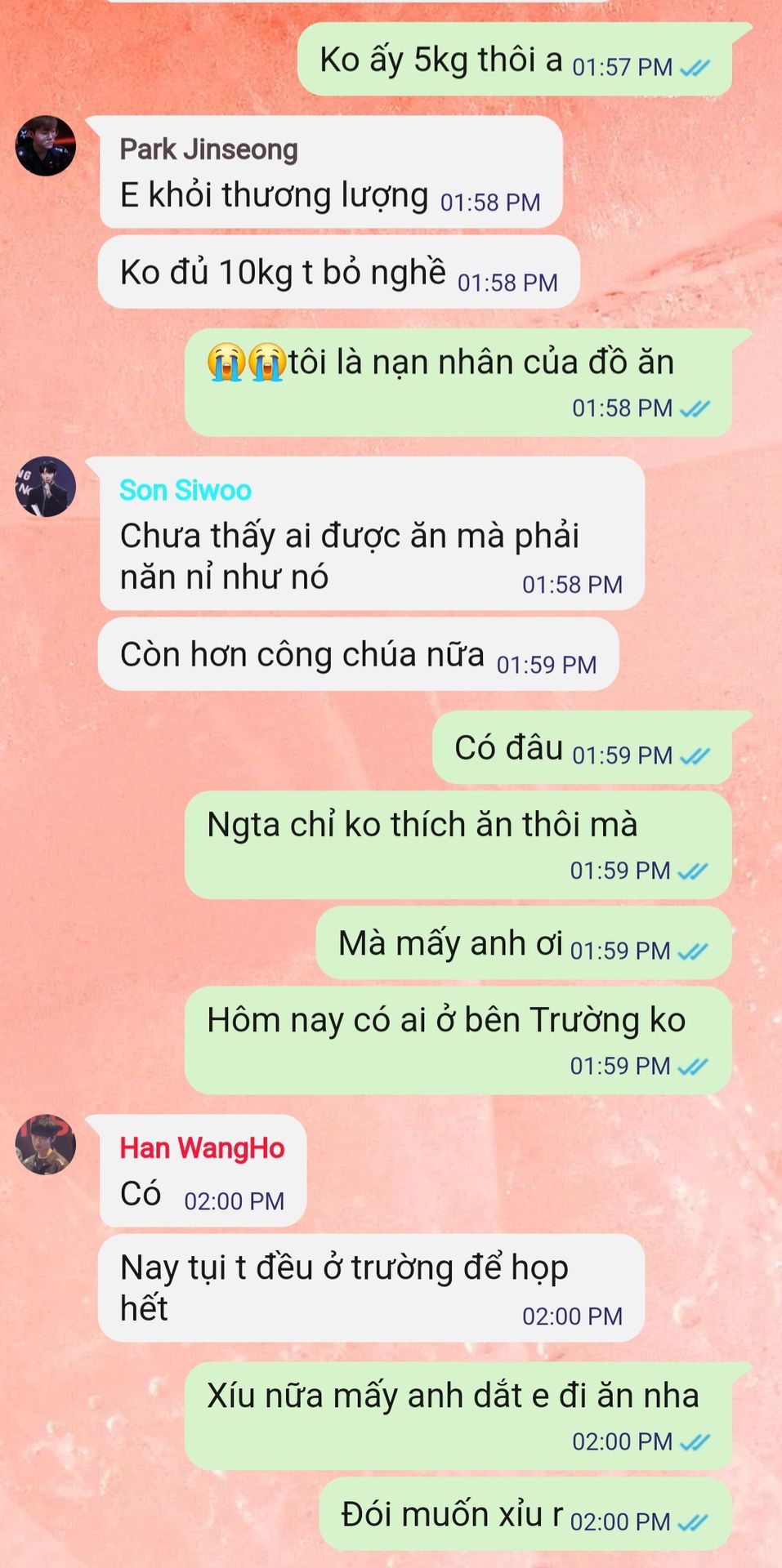Tap Son Siwoo's profile picture

46,487
